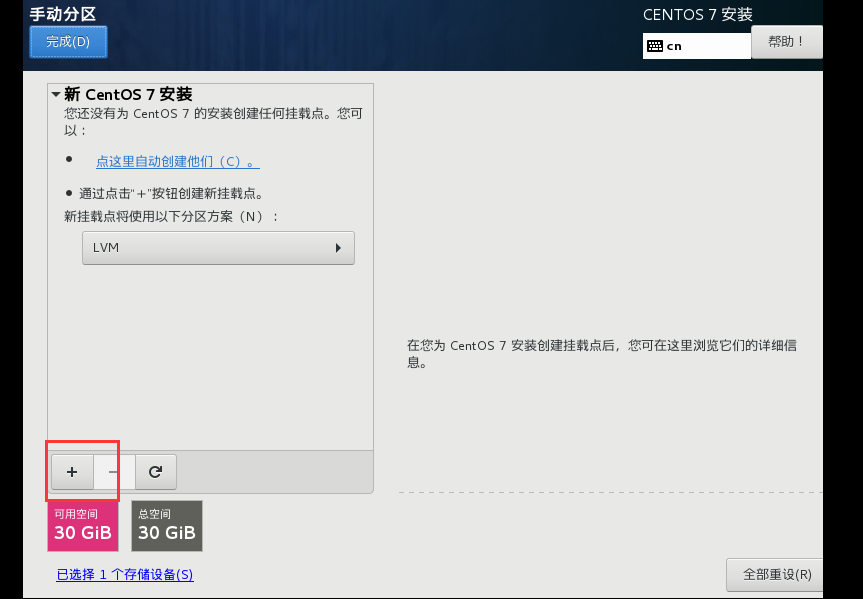Click the reload storage configuration icon
Viewport: 863px width, 599px height.
156,472
